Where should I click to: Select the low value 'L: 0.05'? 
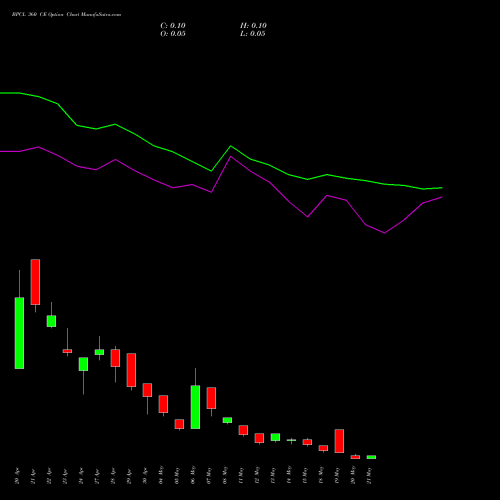(x=253, y=34)
